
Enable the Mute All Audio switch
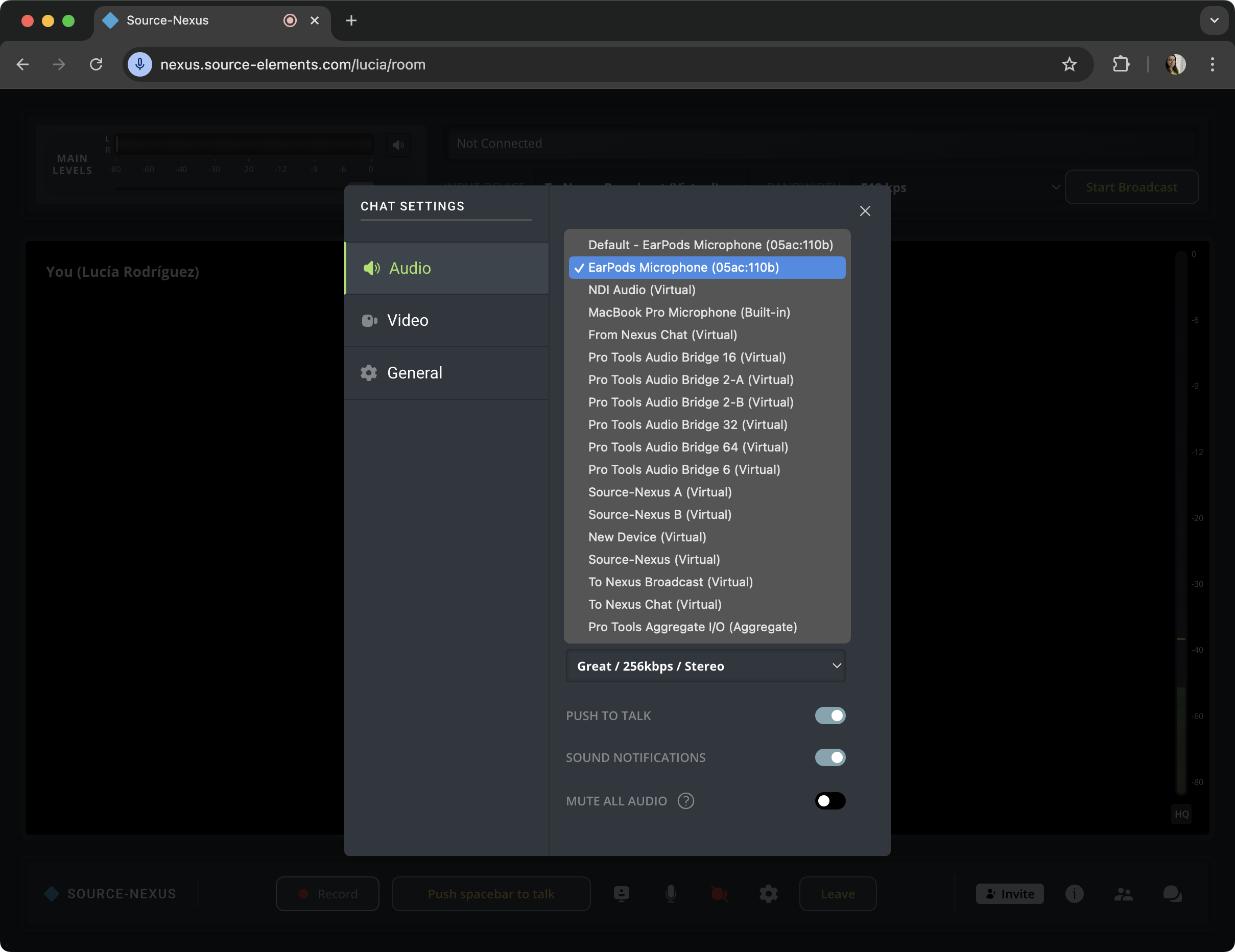(829, 801)
